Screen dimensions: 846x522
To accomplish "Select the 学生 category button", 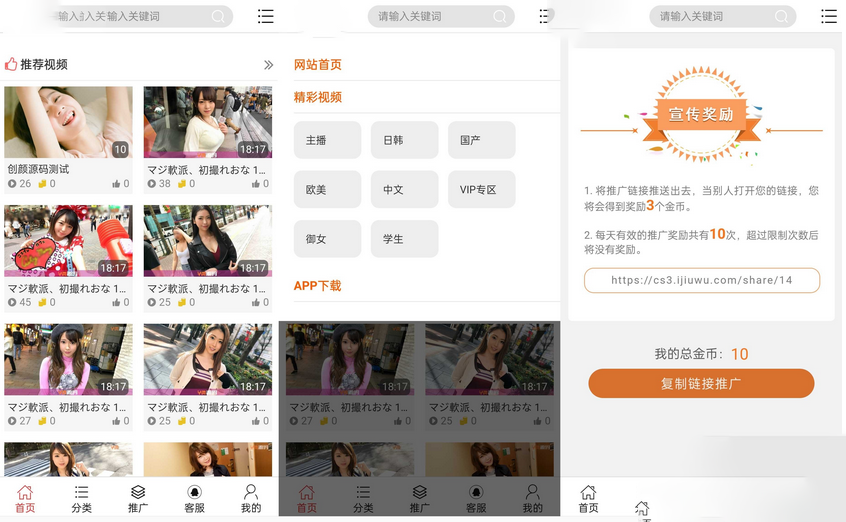I will [x=405, y=239].
